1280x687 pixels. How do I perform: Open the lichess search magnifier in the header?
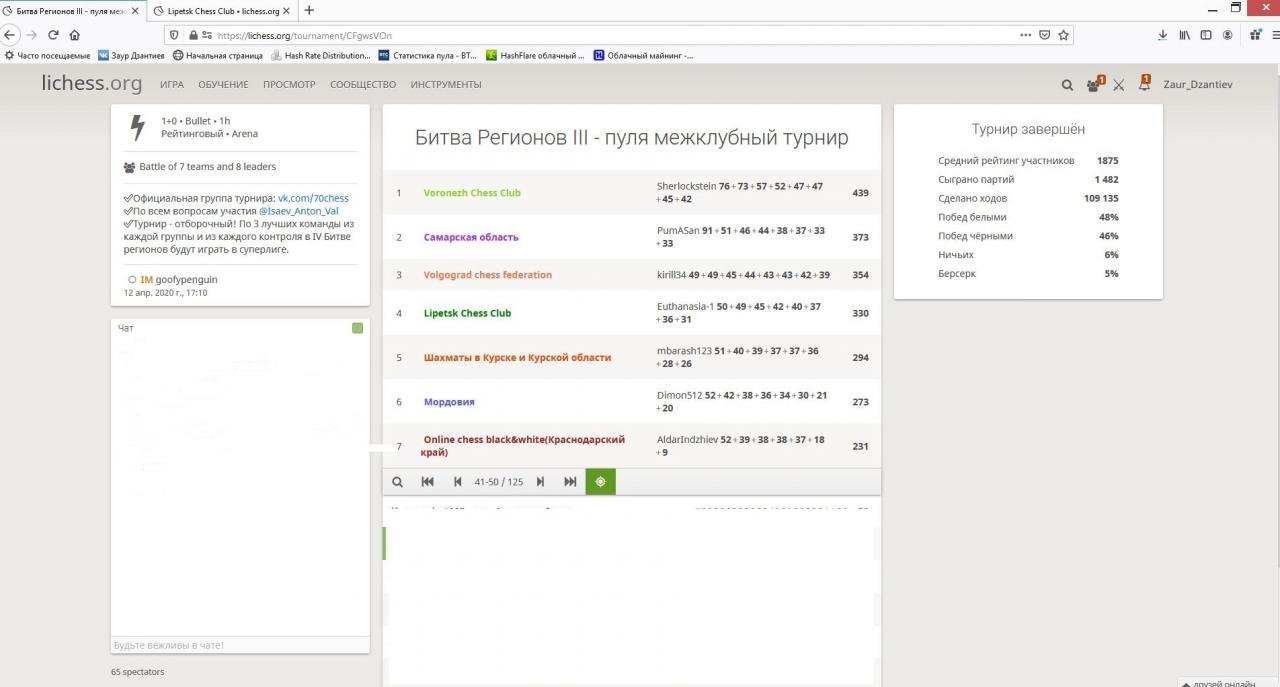tap(1067, 85)
